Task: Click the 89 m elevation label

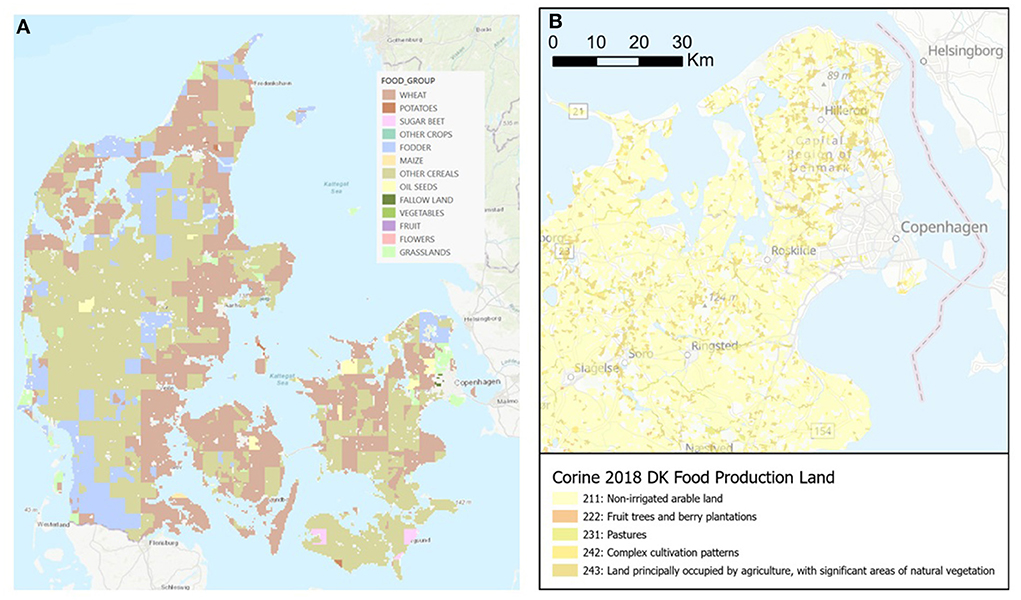Action: 839,76
